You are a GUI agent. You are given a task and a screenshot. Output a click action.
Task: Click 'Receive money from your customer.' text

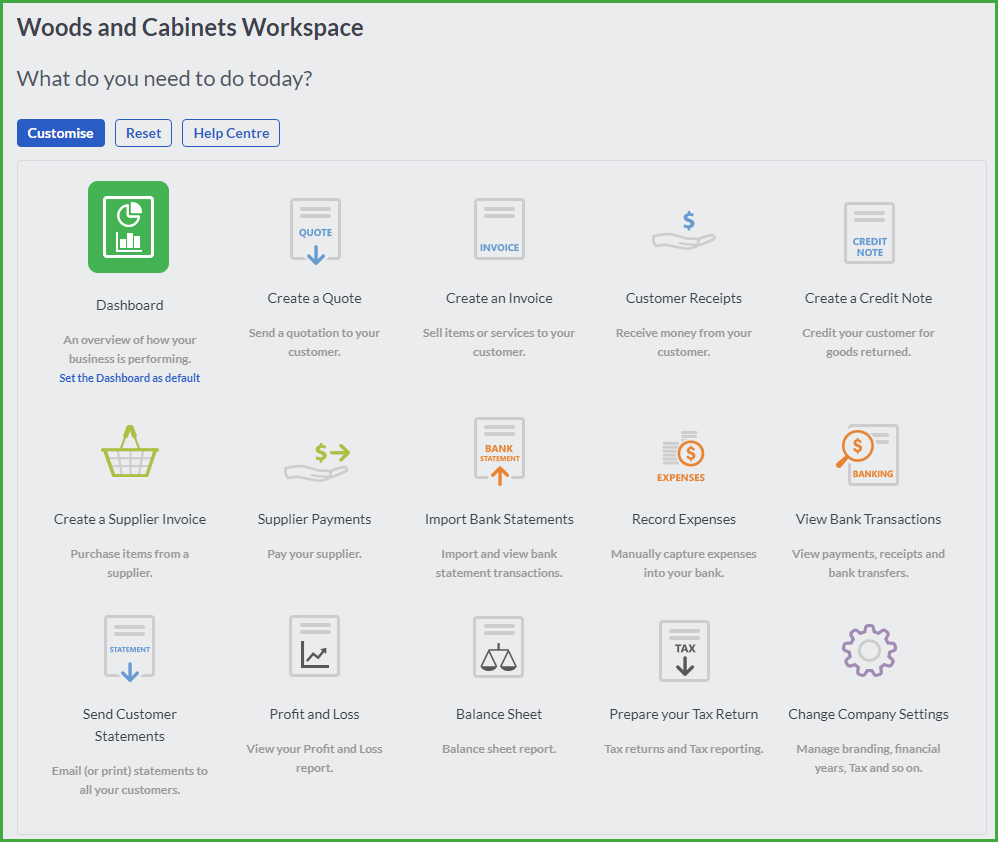coord(684,342)
